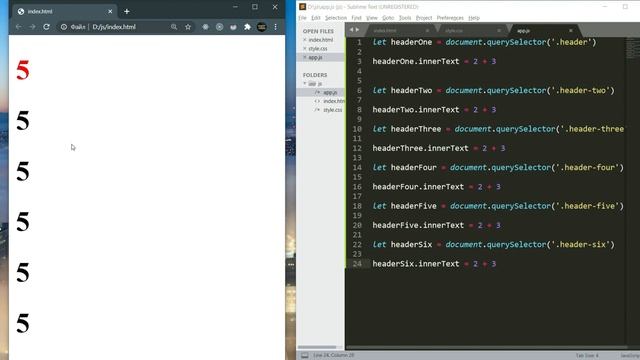Bookmark this page with the star icon

[188, 27]
